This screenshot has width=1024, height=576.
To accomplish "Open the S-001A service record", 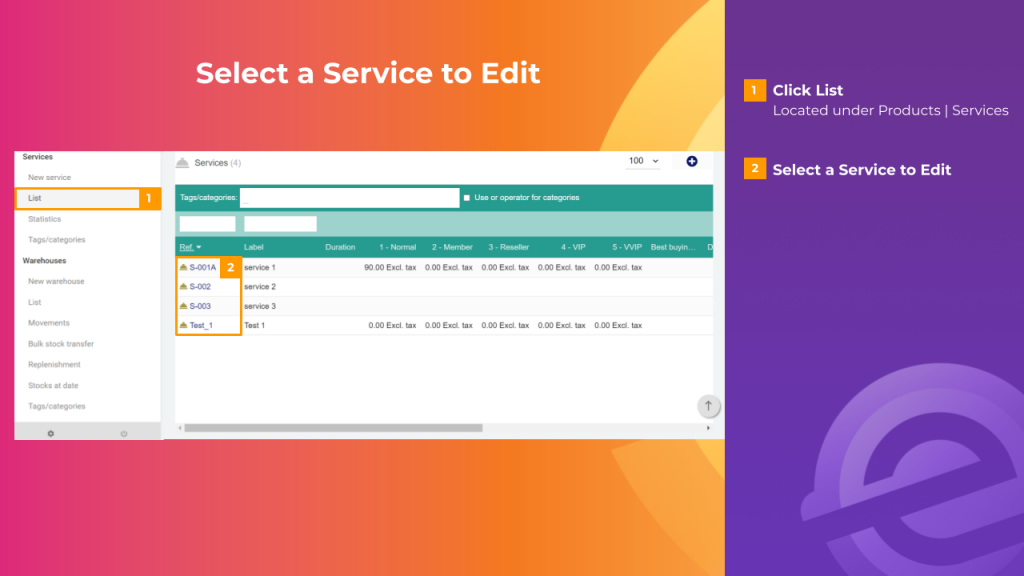I will click(204, 267).
